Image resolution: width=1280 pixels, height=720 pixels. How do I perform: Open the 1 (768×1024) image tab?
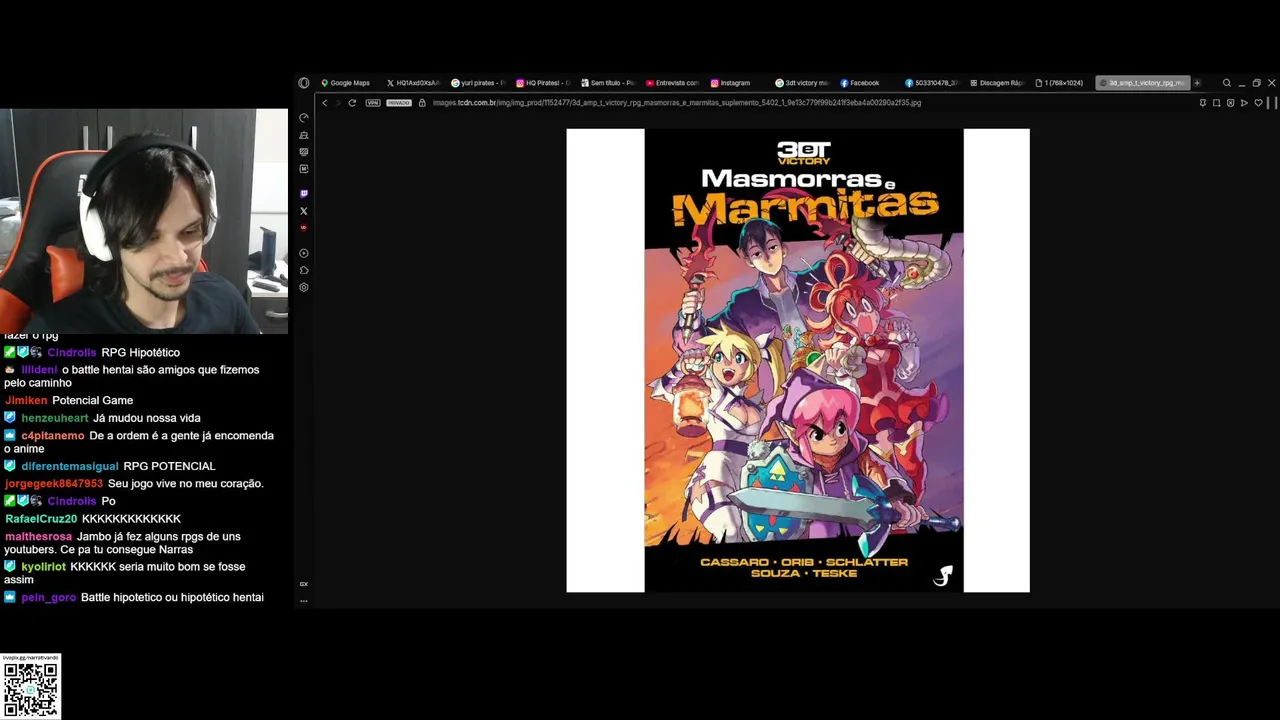[x=1061, y=83]
